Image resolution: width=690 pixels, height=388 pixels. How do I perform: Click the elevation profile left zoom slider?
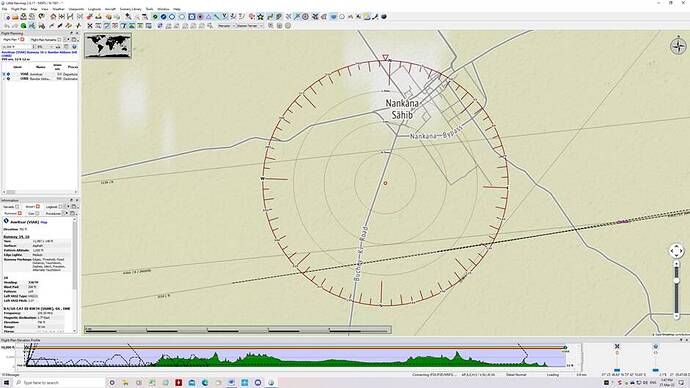[617, 370]
